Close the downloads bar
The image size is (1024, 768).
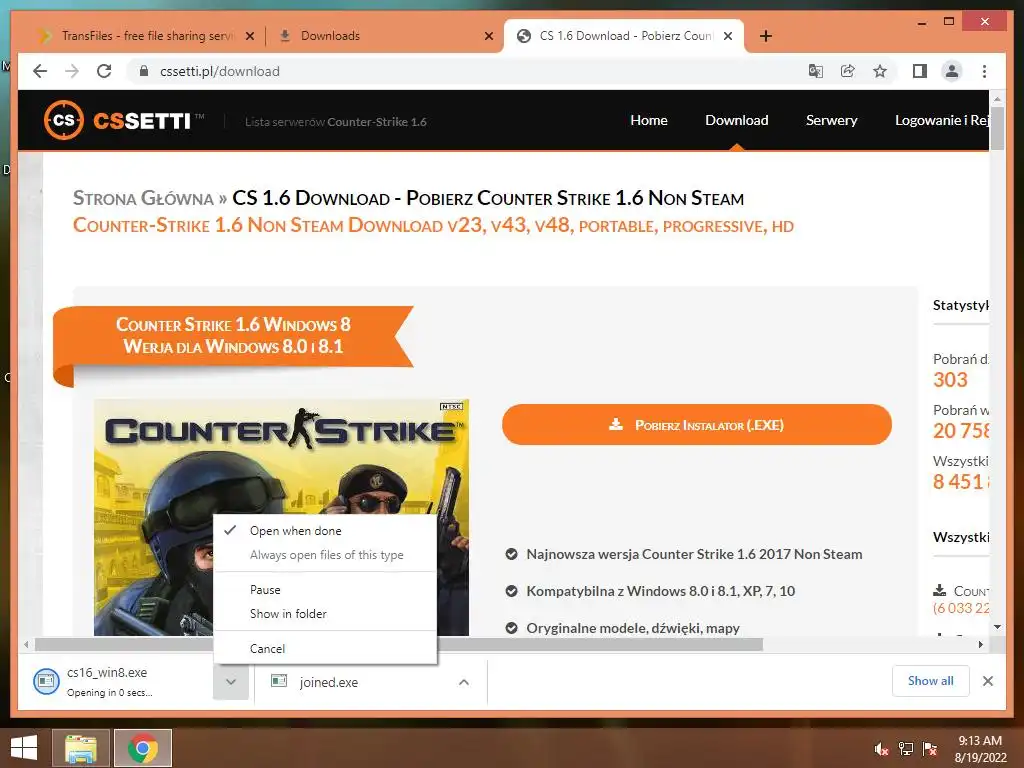click(987, 681)
